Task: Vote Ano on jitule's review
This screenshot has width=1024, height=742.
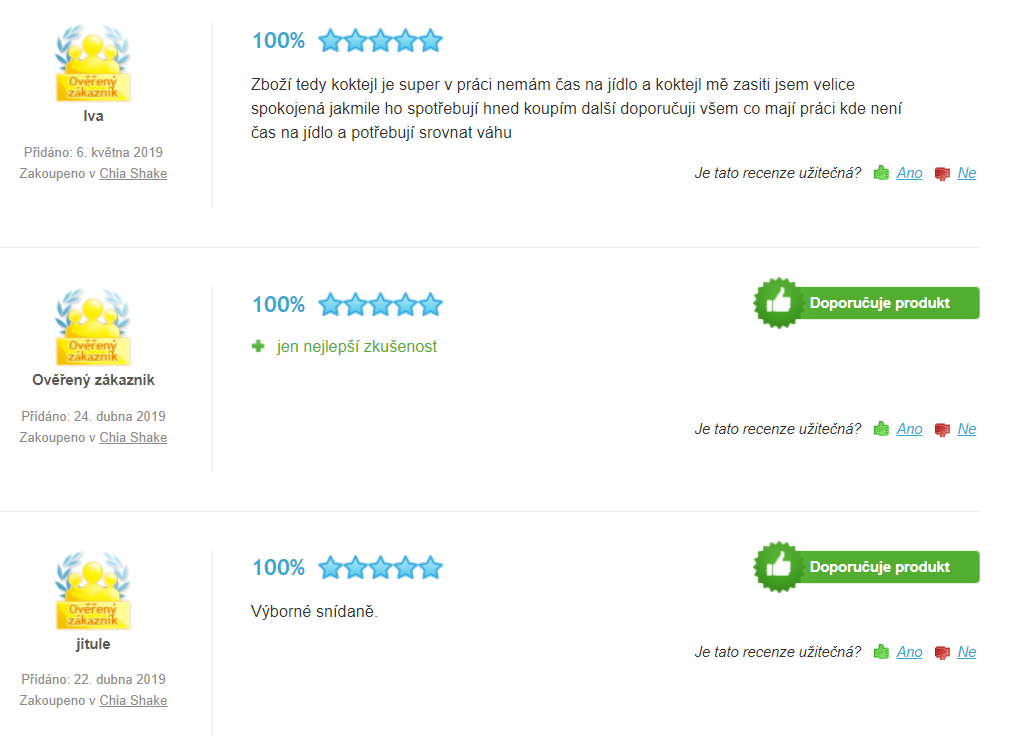Action: pyautogui.click(x=909, y=652)
